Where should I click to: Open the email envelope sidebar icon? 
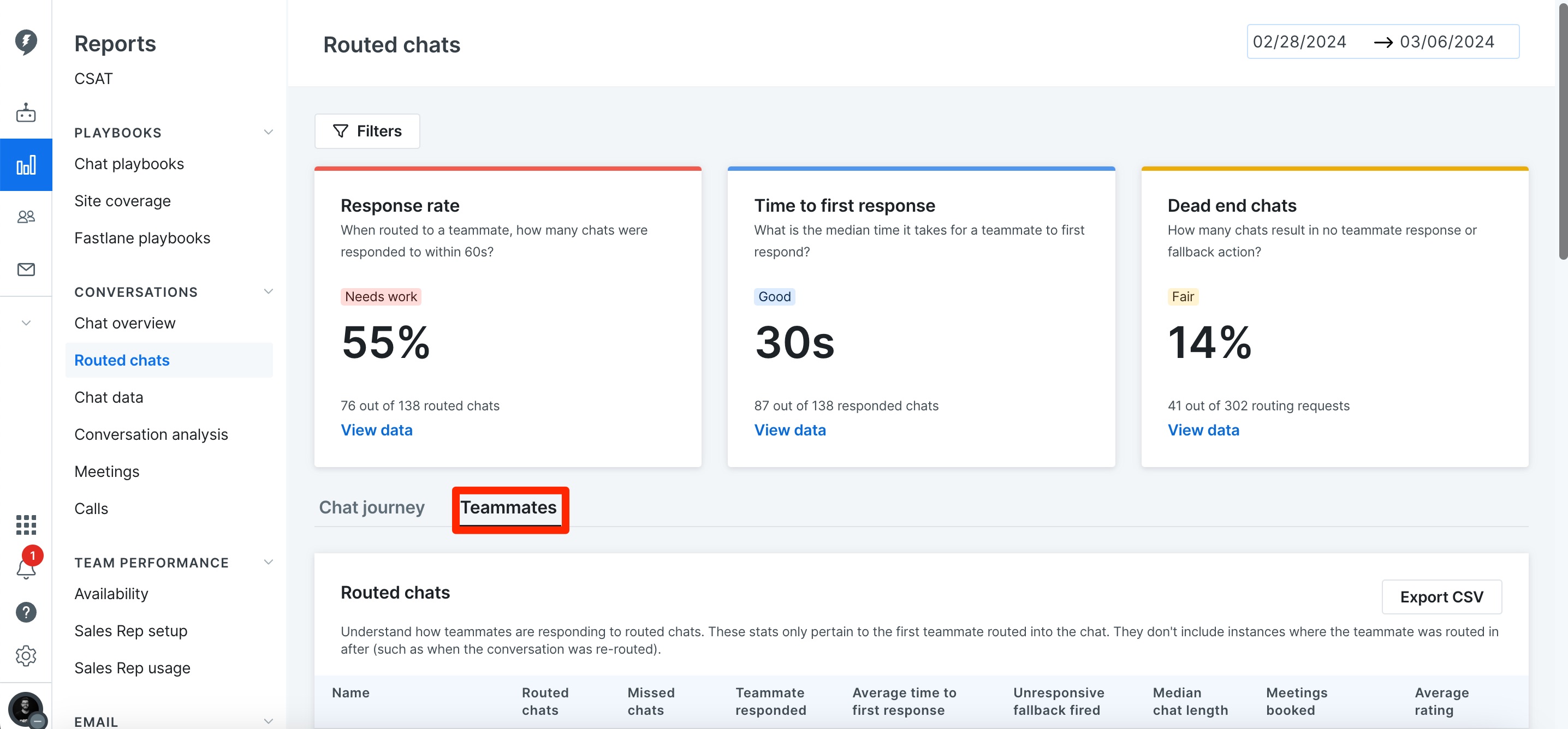pyautogui.click(x=26, y=269)
